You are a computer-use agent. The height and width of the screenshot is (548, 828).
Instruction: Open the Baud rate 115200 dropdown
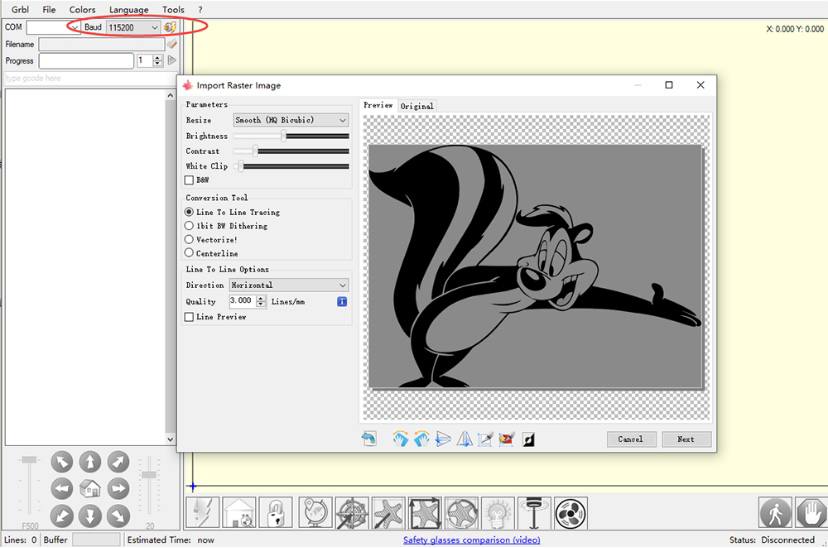click(x=133, y=27)
